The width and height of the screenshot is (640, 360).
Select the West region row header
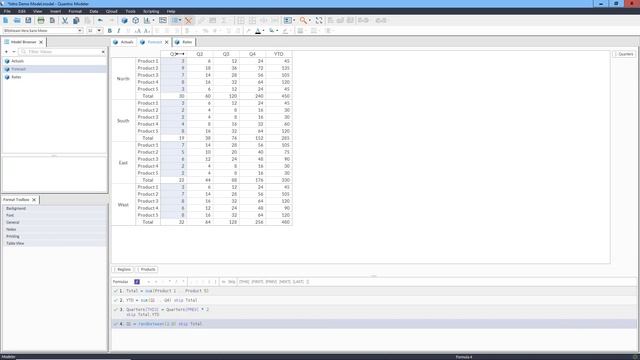(x=123, y=204)
